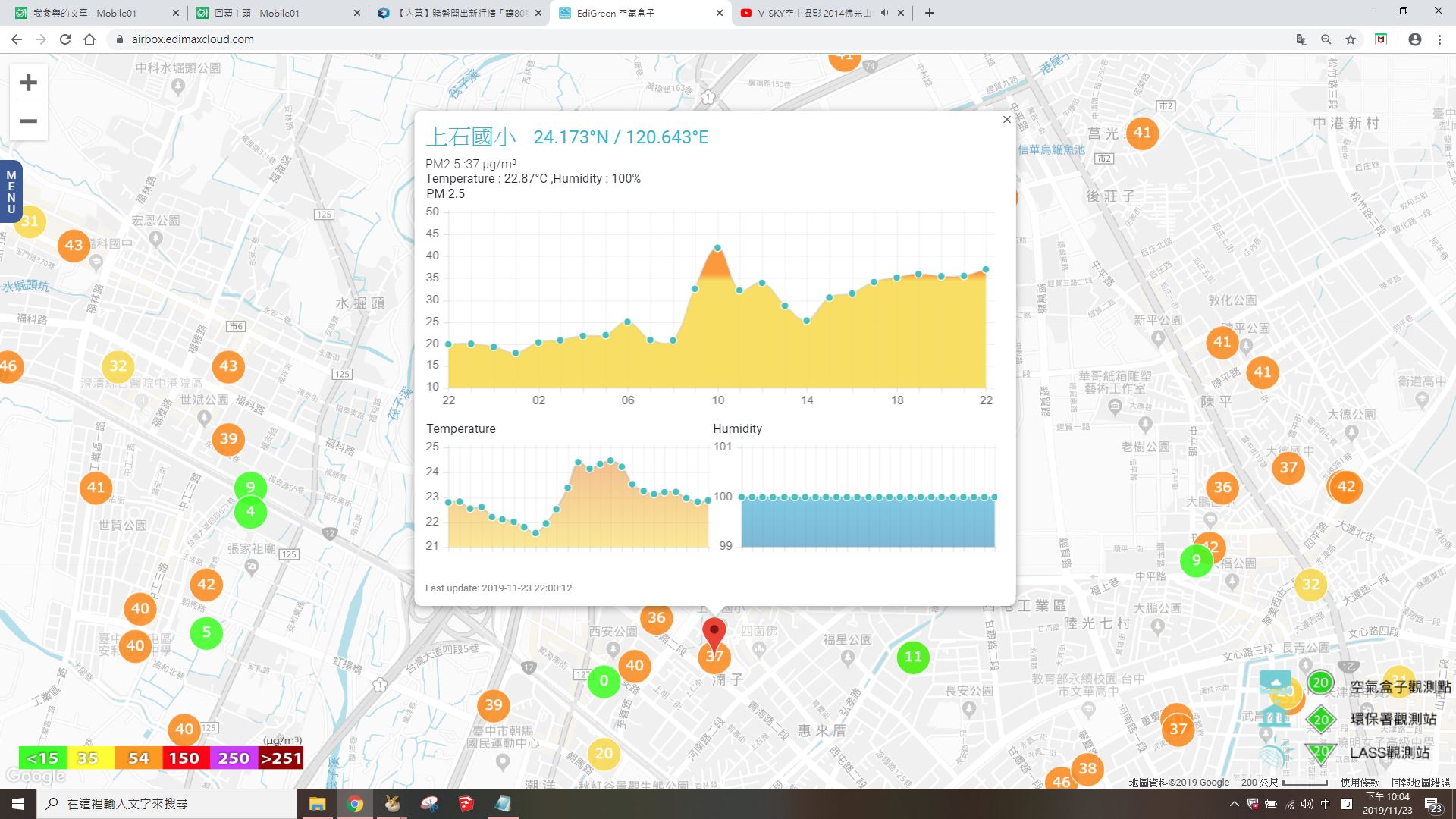Select green marker showing 4
Viewport: 1456px width, 819px height.
tap(250, 513)
